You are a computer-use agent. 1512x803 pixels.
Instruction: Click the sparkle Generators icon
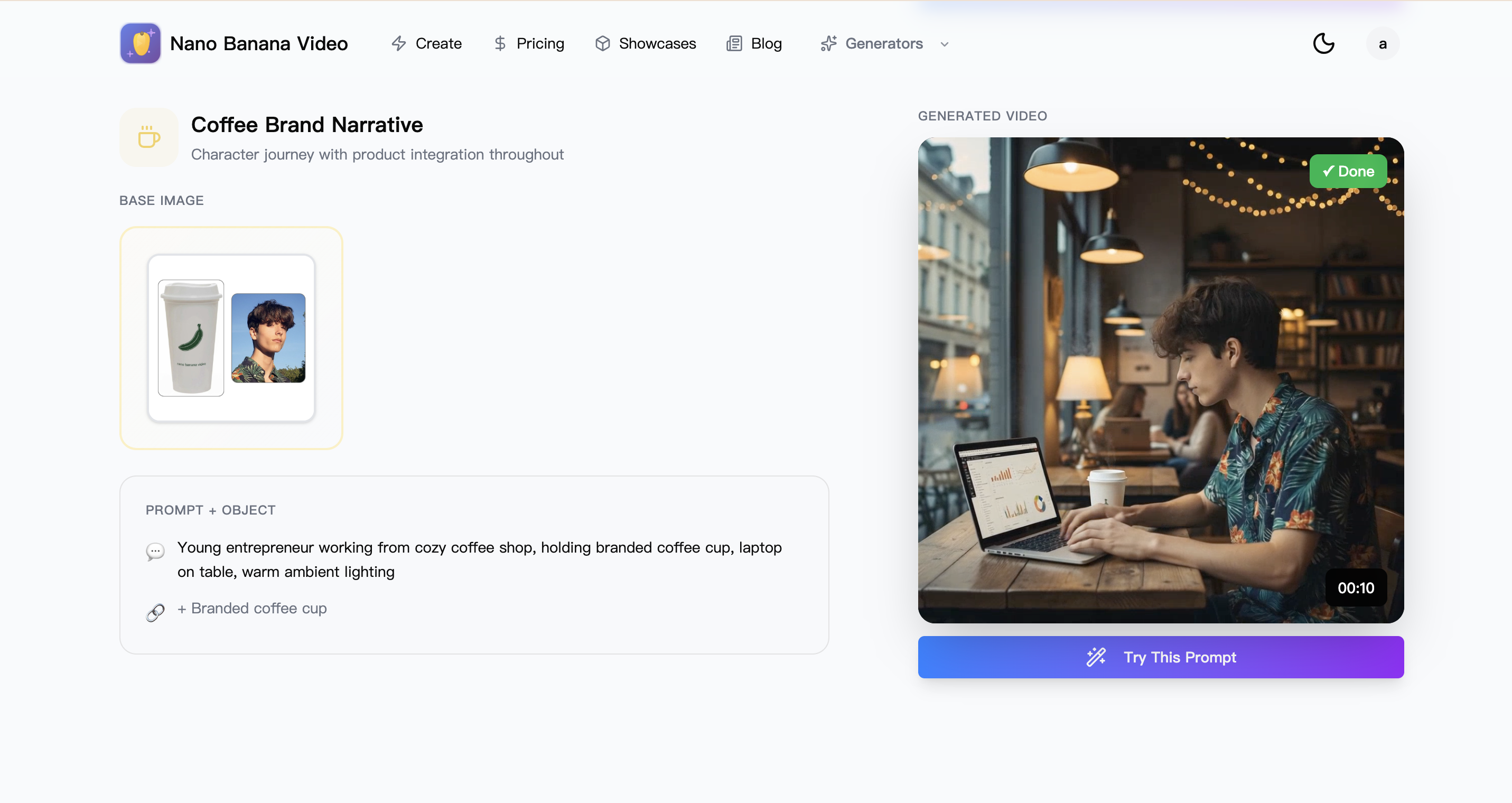[828, 43]
